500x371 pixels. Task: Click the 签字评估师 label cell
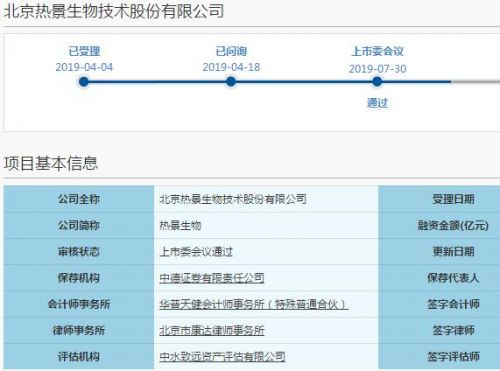(439, 357)
